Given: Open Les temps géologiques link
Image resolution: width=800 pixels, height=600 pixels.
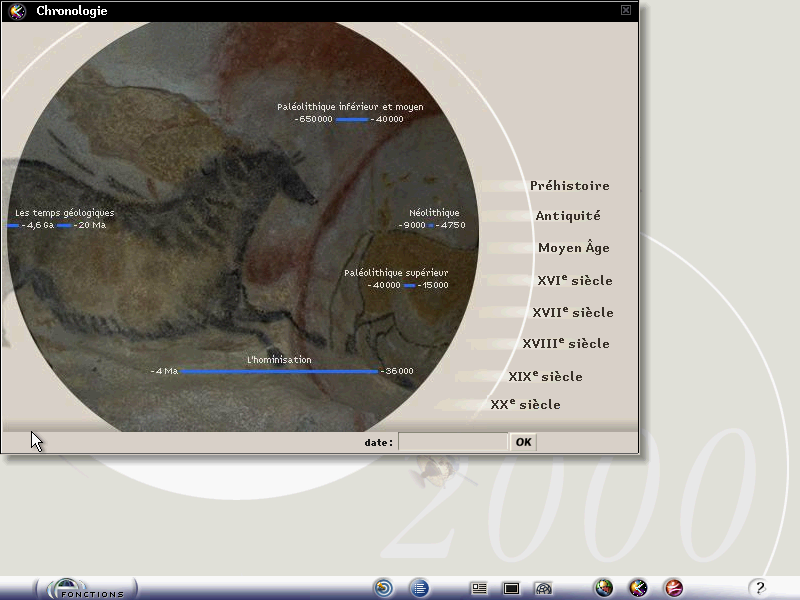Looking at the screenshot, I should tap(65, 213).
